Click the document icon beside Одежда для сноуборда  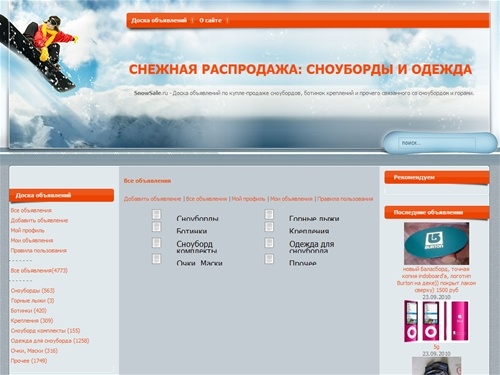click(x=269, y=243)
